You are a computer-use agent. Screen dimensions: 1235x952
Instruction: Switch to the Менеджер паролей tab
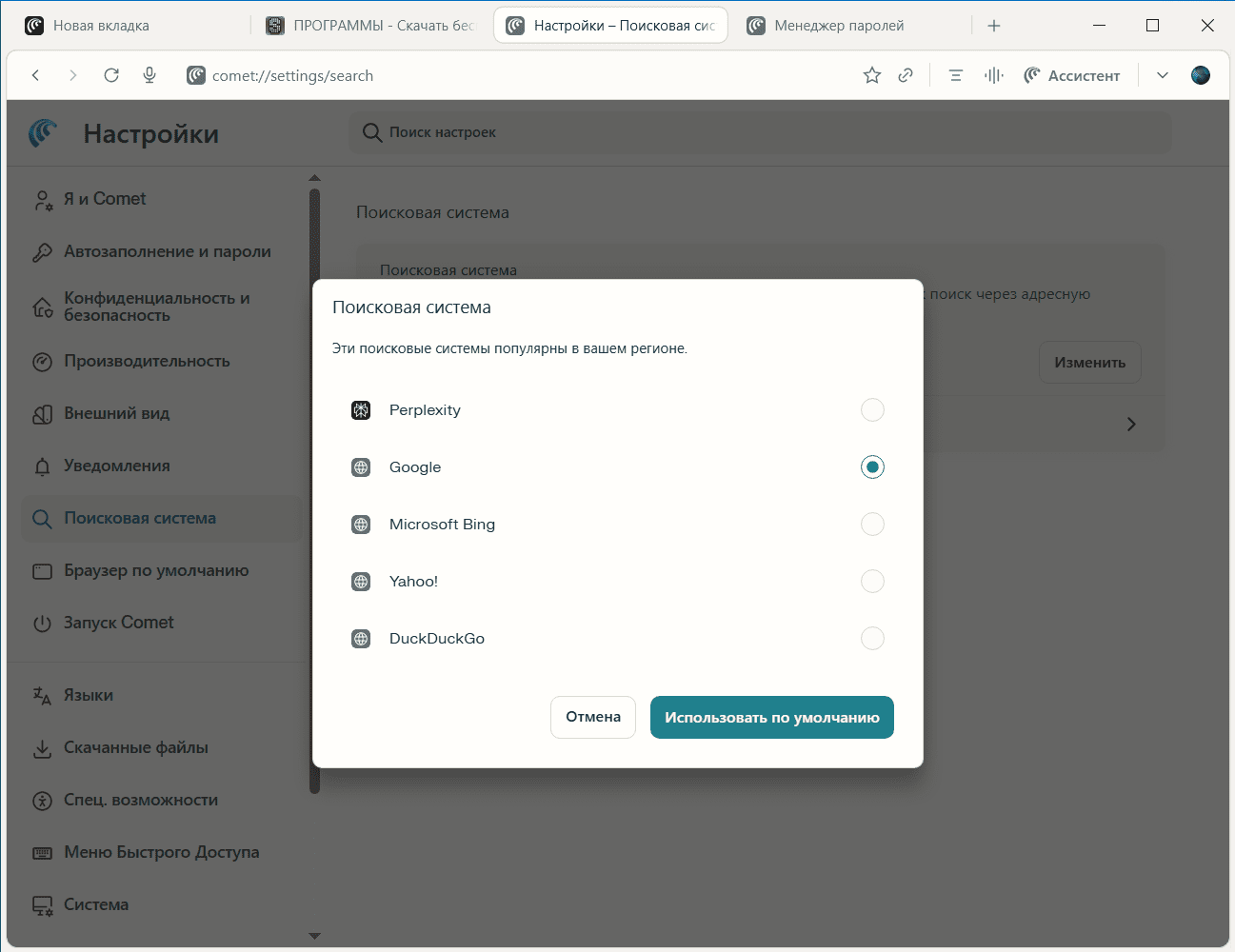(x=850, y=26)
